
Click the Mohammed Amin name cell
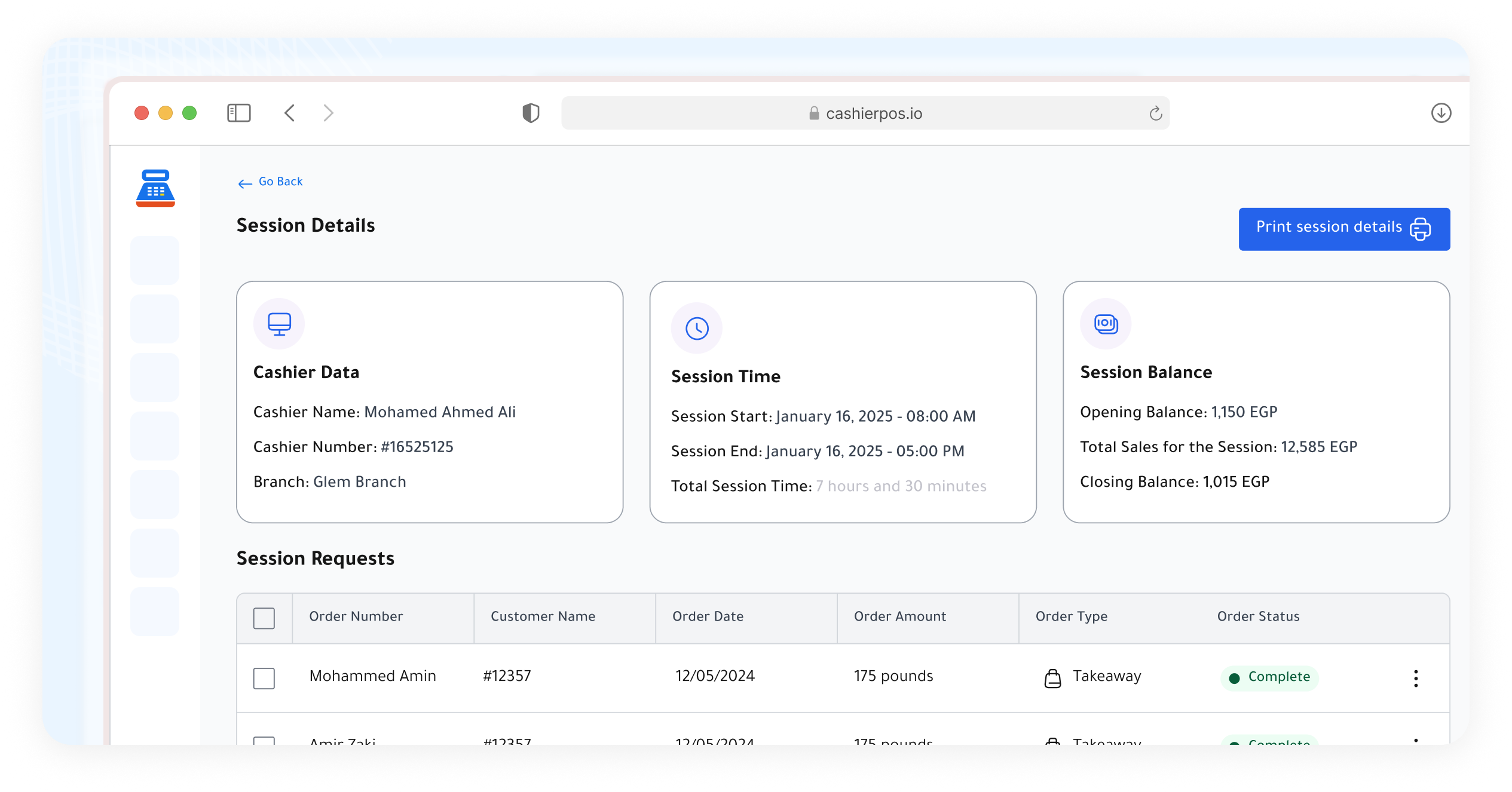pyautogui.click(x=373, y=676)
